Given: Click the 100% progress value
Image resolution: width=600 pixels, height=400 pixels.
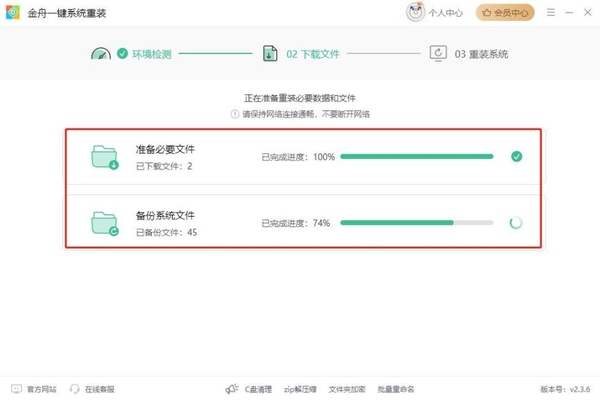Looking at the screenshot, I should pos(324,157).
